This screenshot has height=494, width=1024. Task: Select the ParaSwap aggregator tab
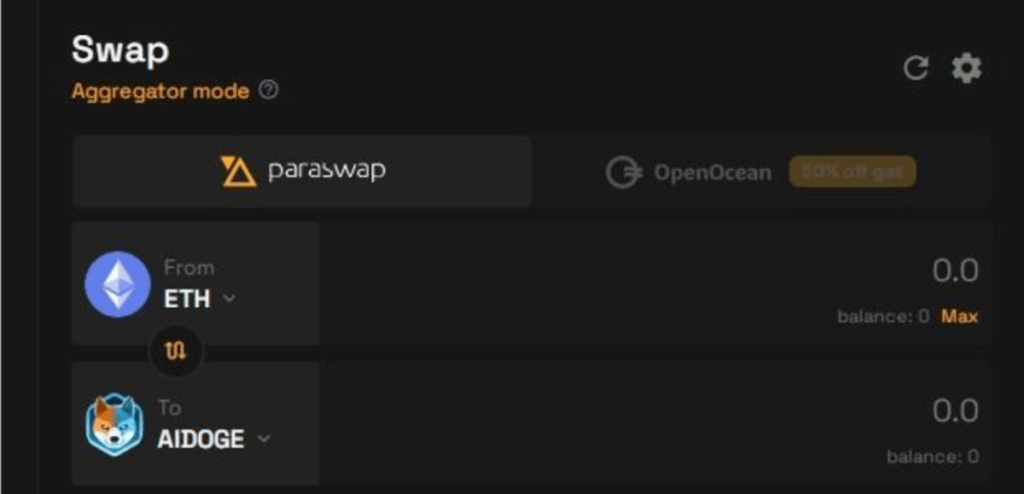point(302,172)
